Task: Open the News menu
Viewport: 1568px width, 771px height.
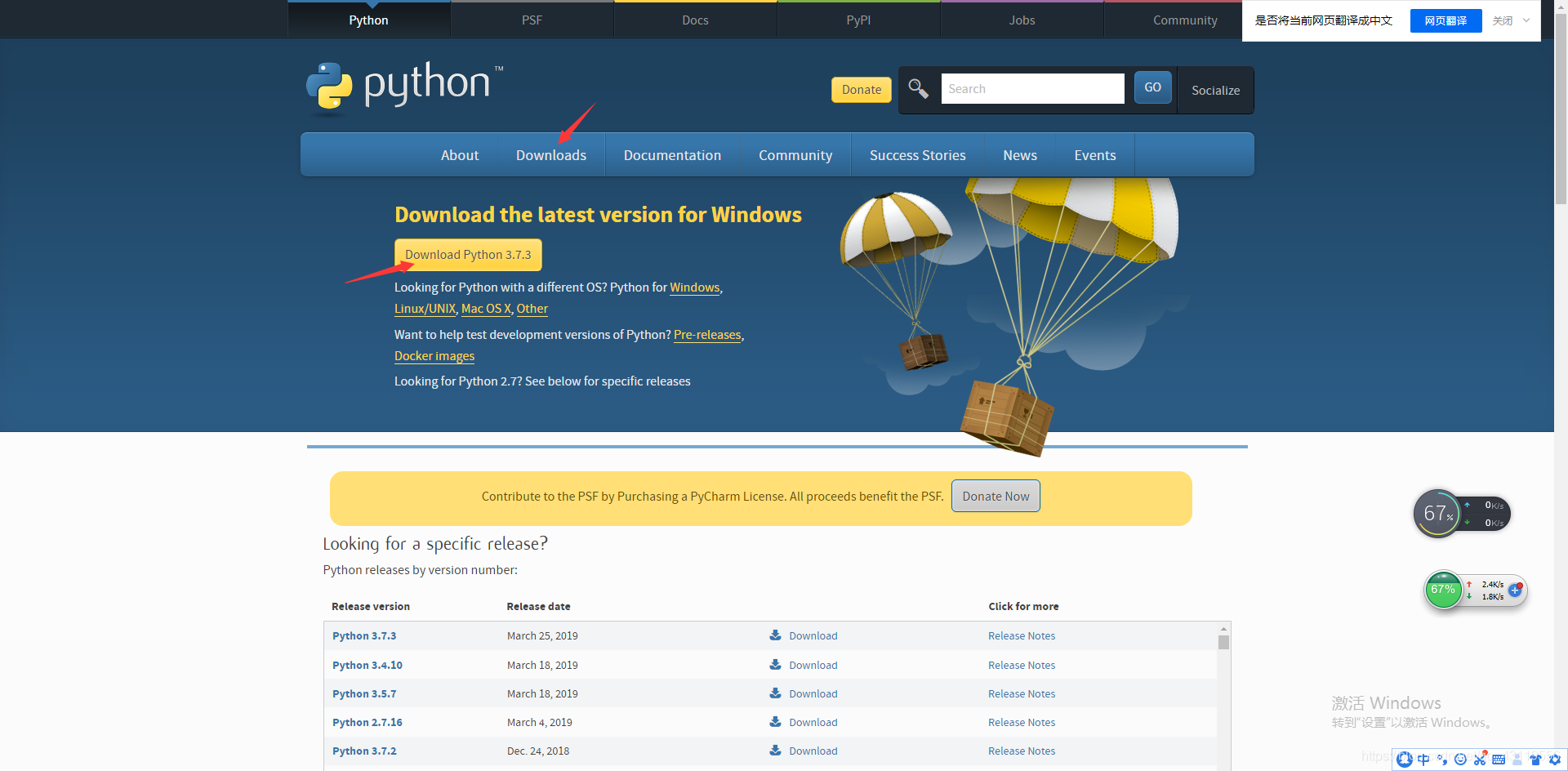Action: [x=1020, y=155]
